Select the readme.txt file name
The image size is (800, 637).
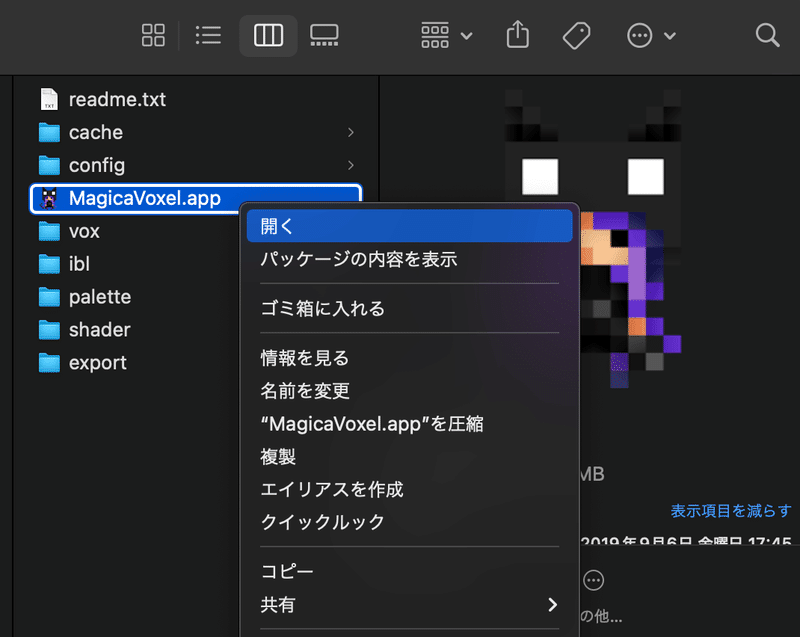point(117,99)
